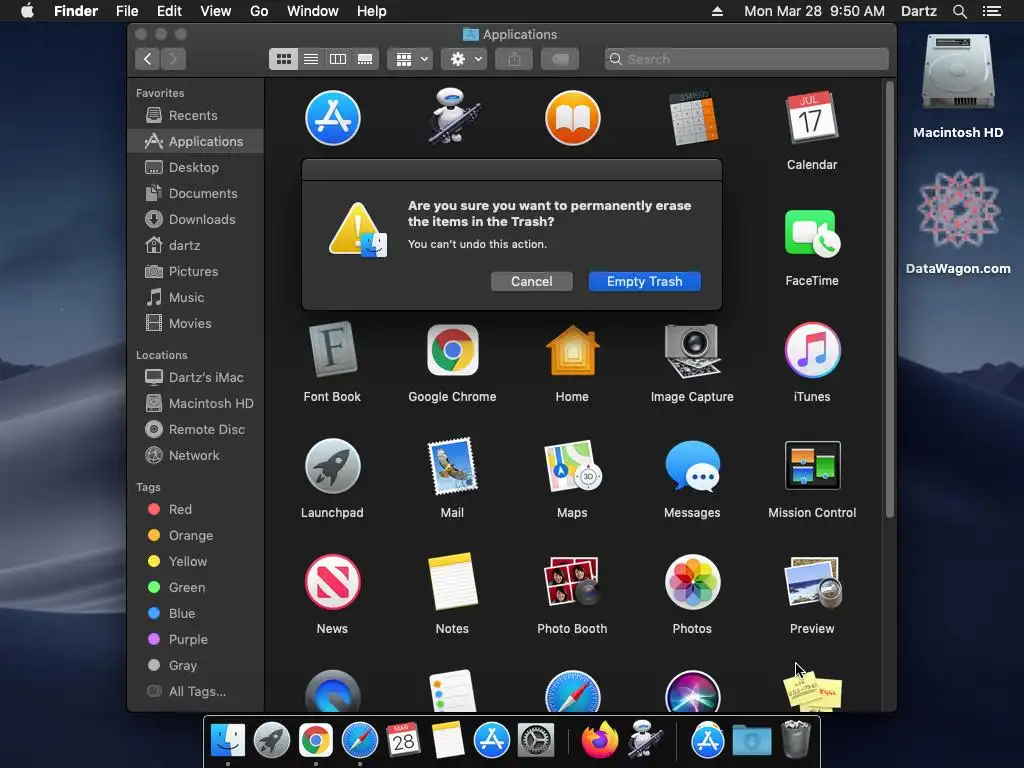Open the Photo Booth application
Image resolution: width=1024 pixels, height=768 pixels.
coord(572,583)
